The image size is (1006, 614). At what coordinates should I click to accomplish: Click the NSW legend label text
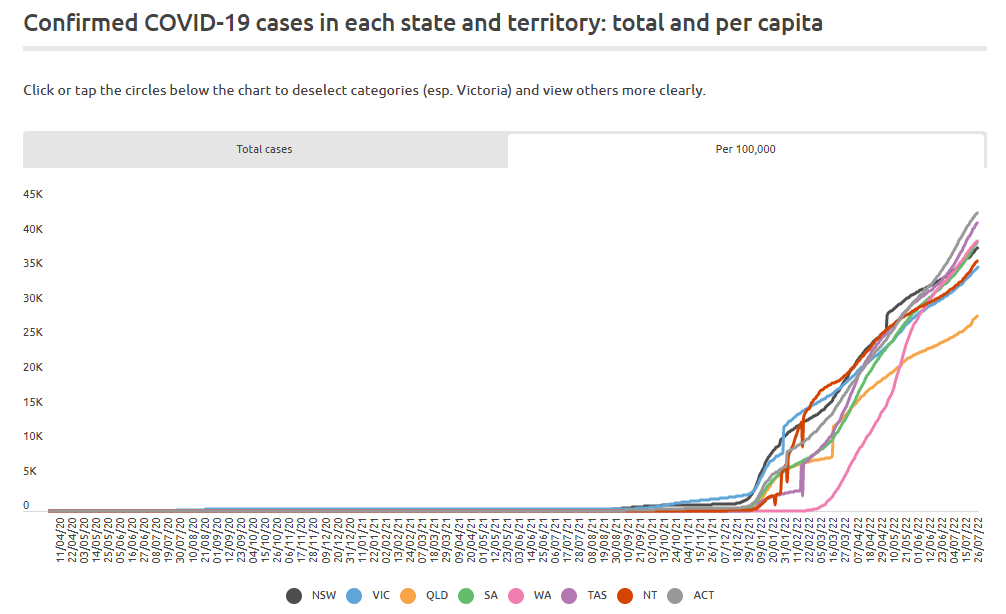[324, 595]
